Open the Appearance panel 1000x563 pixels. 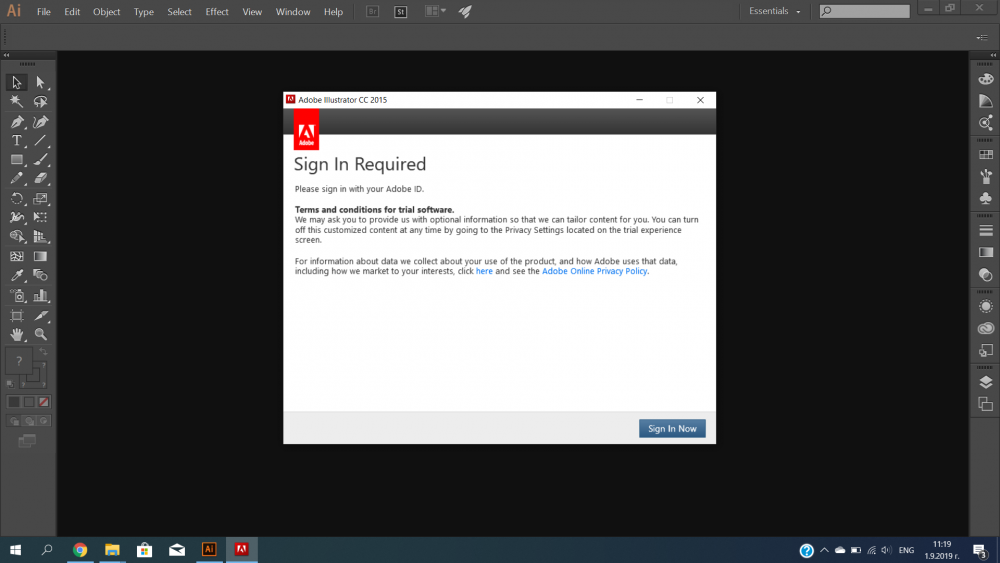[985, 307]
